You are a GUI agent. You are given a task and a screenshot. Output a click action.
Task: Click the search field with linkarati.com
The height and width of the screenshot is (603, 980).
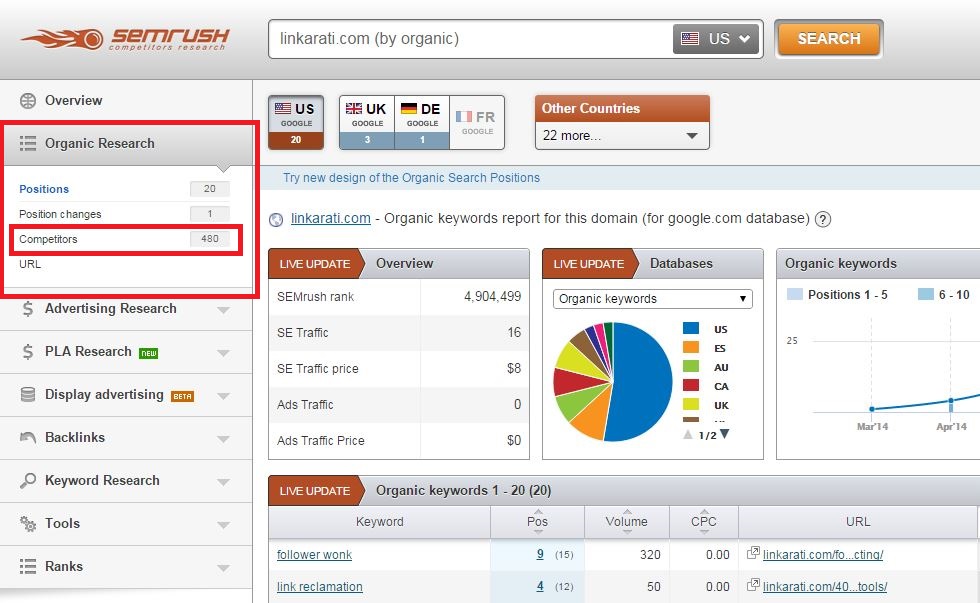click(x=470, y=39)
